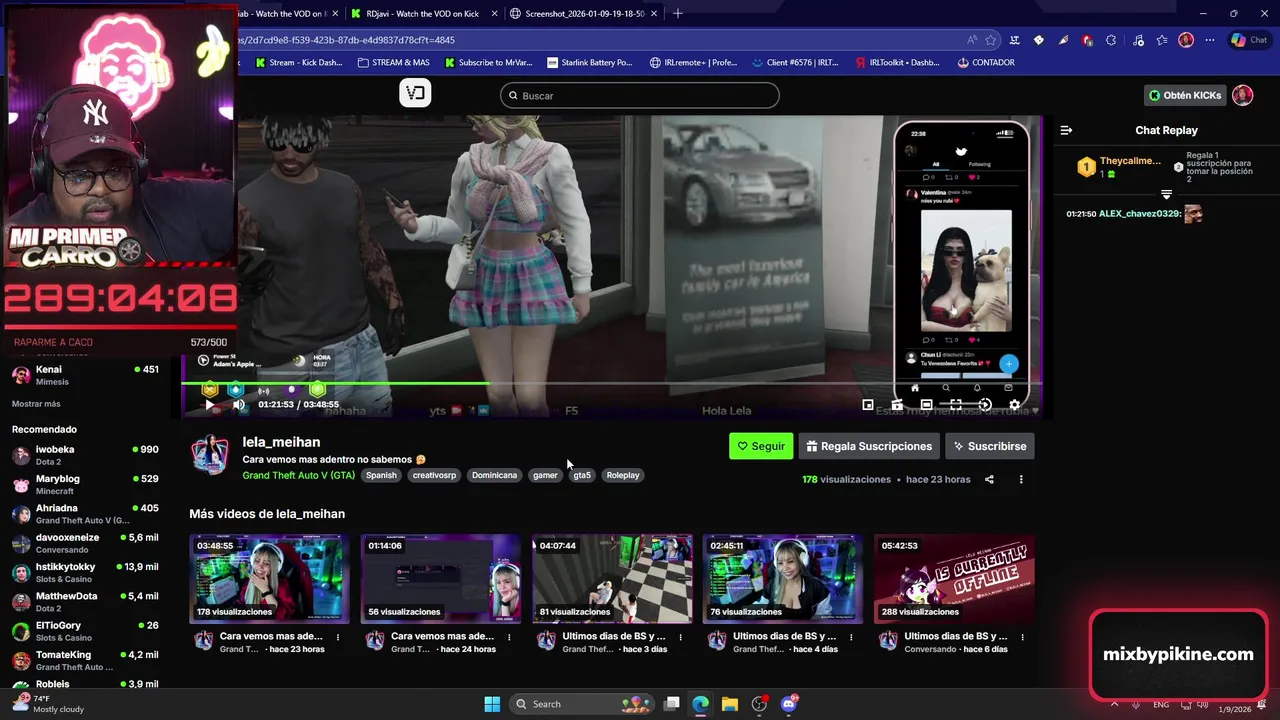
Task: Open the Windows Start menu
Action: point(492,704)
